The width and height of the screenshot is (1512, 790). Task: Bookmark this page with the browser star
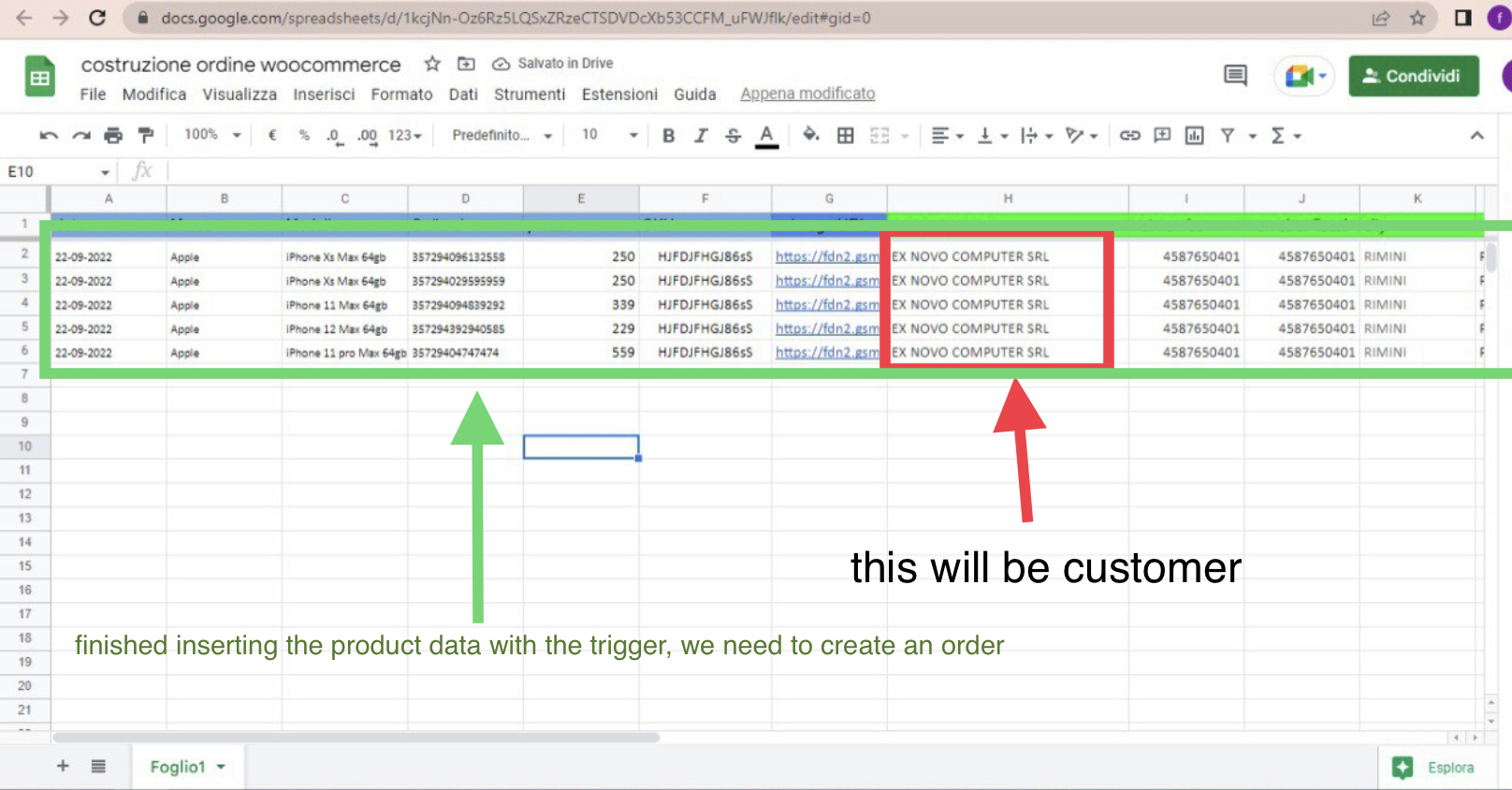coord(1417,18)
